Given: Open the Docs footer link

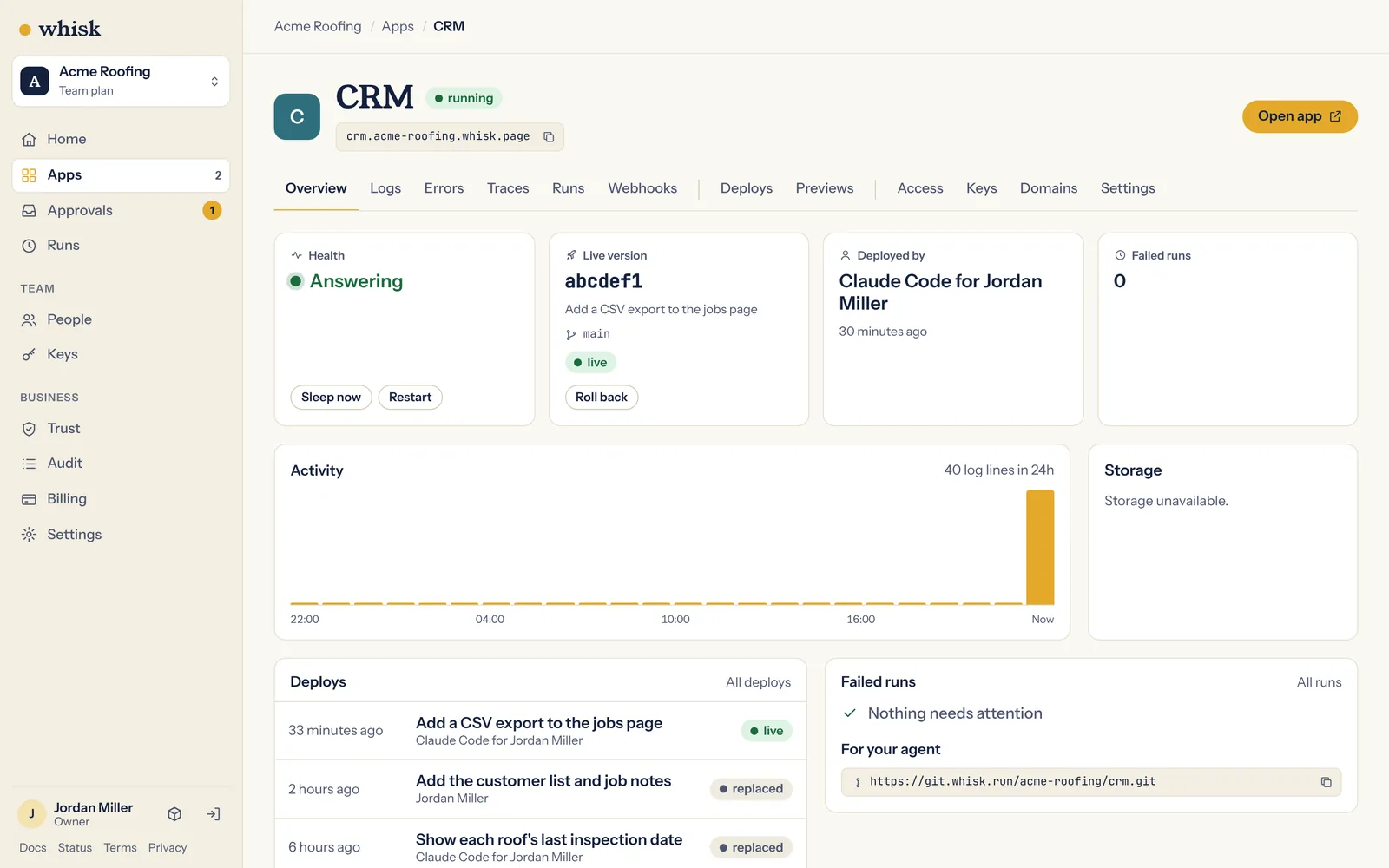Looking at the screenshot, I should pos(33,848).
